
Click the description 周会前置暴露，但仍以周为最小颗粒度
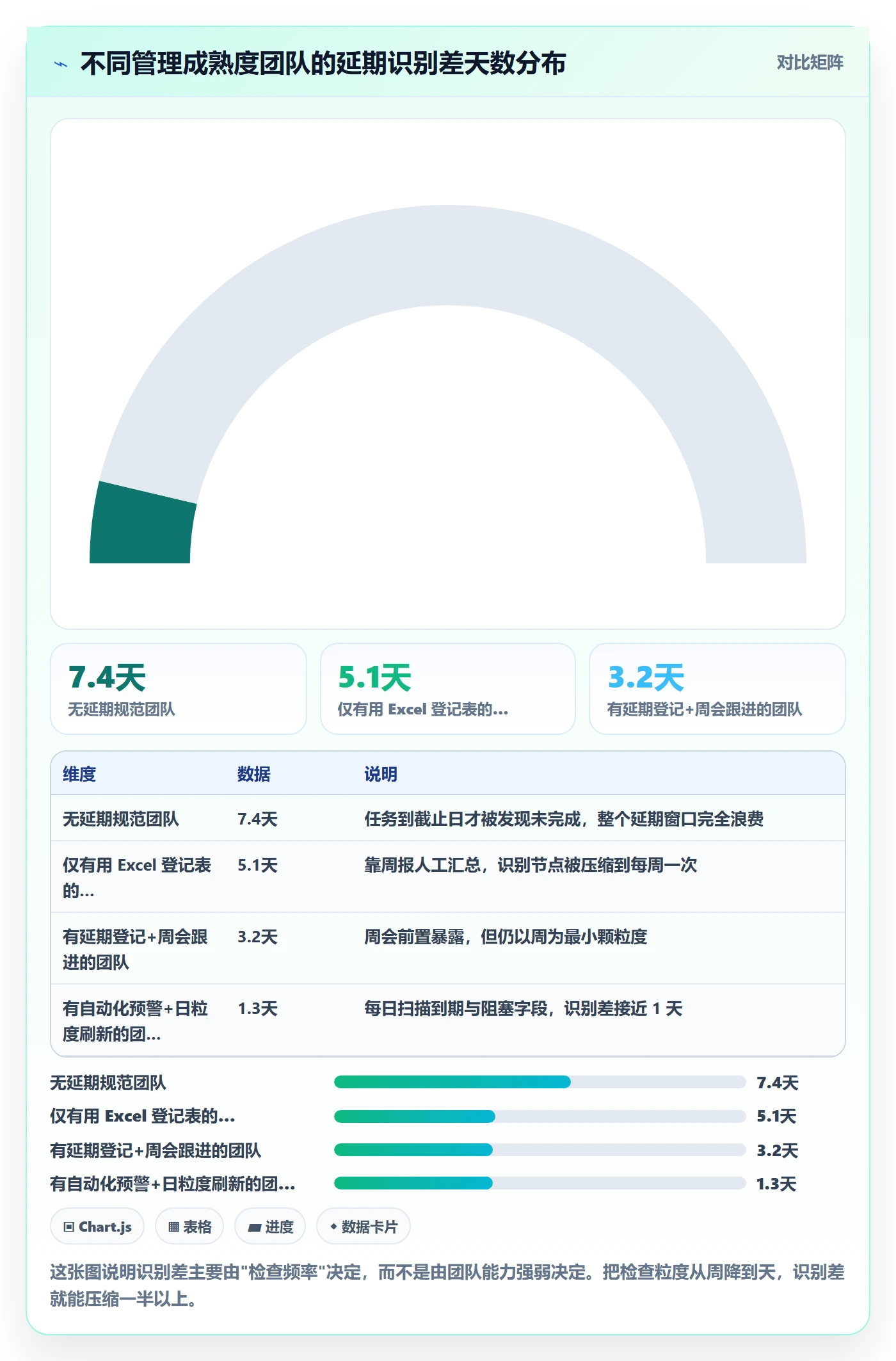pos(506,937)
